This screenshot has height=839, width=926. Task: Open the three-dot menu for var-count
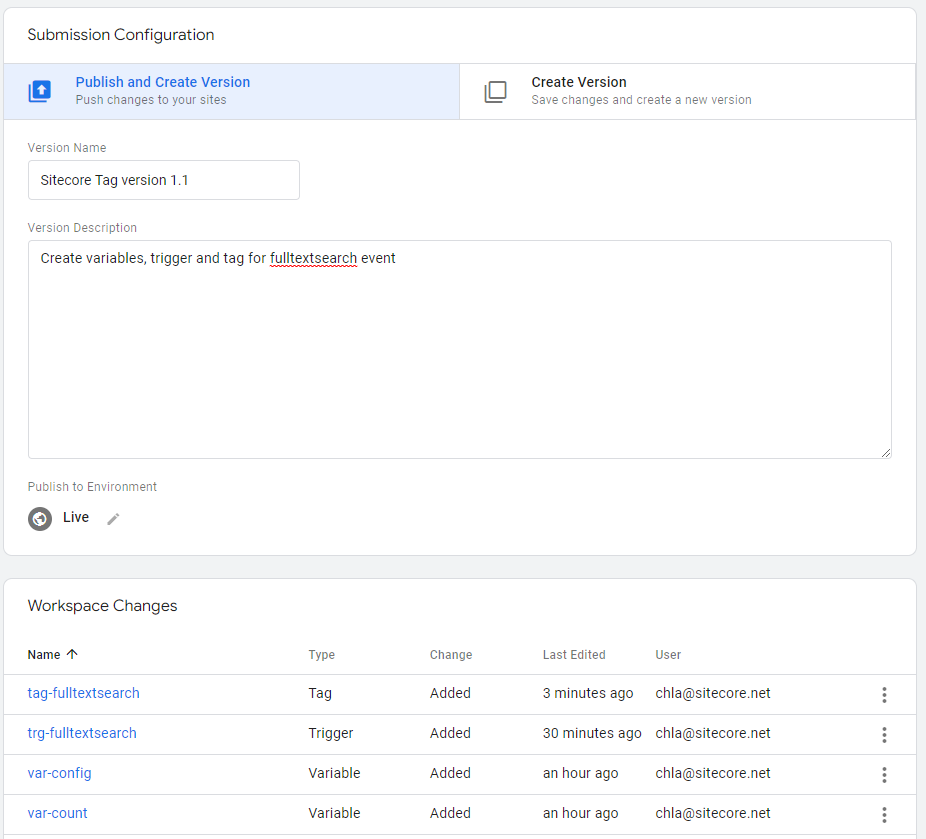[x=884, y=814]
